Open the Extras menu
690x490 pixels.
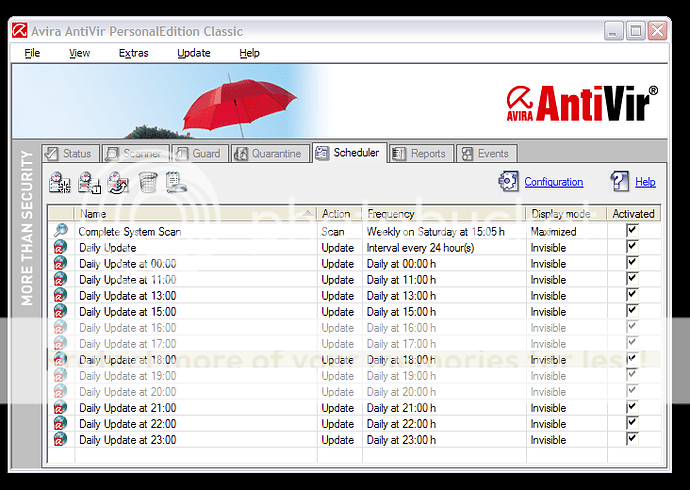(x=133, y=53)
